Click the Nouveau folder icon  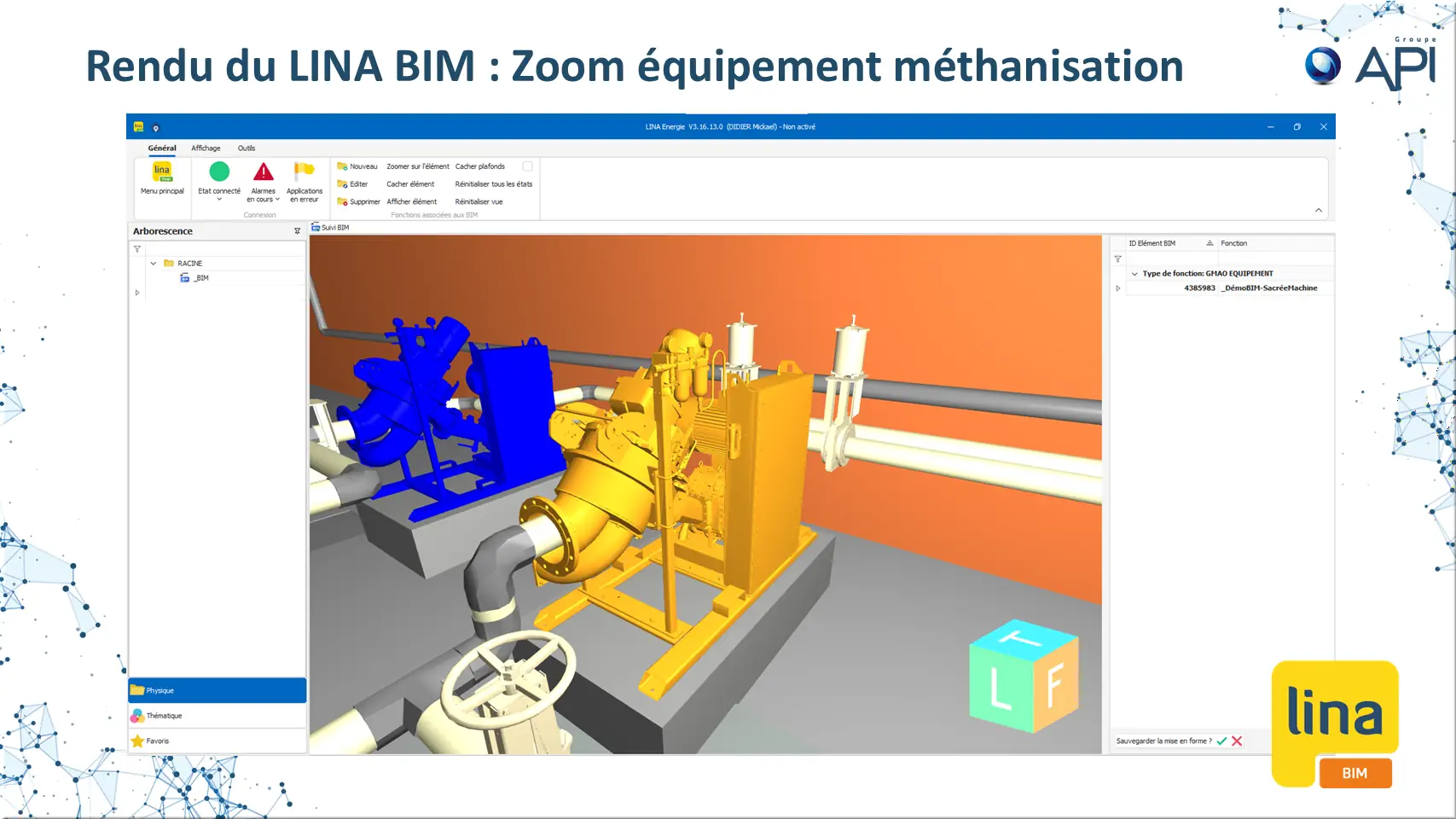click(x=342, y=166)
